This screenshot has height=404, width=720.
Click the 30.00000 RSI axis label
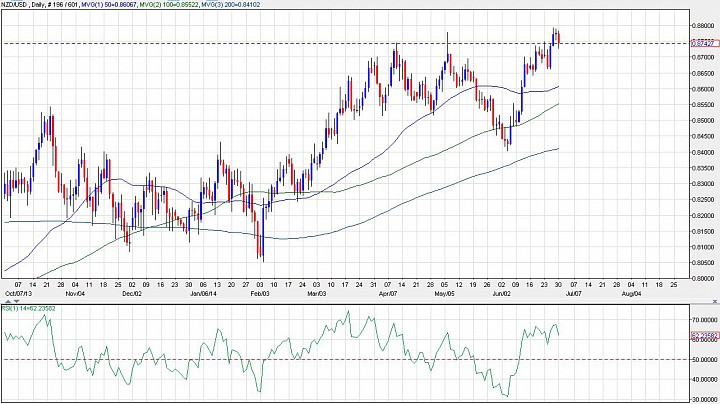706,399
